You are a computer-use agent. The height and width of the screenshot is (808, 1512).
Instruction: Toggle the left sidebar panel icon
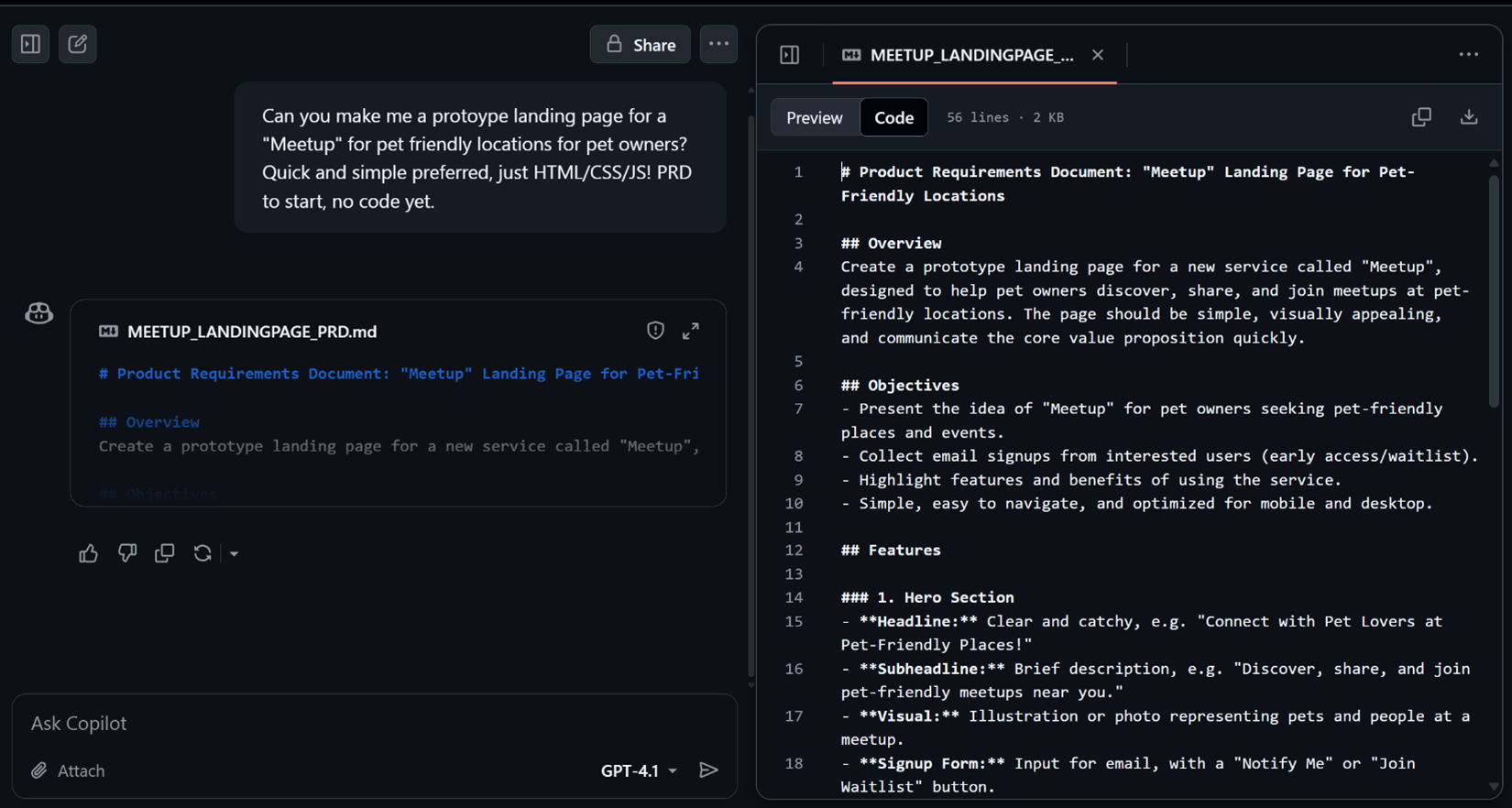point(30,44)
